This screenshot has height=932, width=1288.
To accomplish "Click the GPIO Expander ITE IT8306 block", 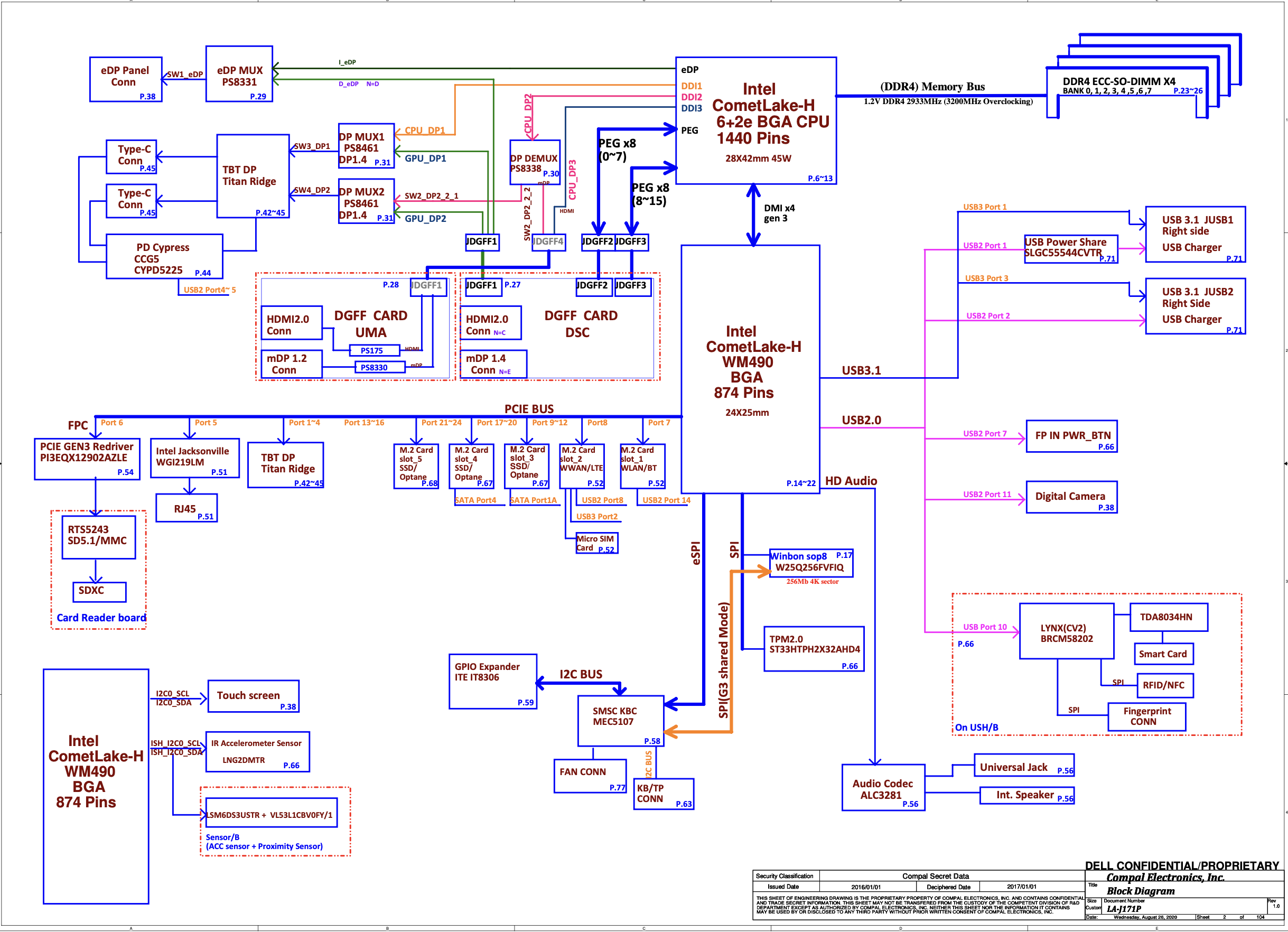I will click(x=493, y=682).
